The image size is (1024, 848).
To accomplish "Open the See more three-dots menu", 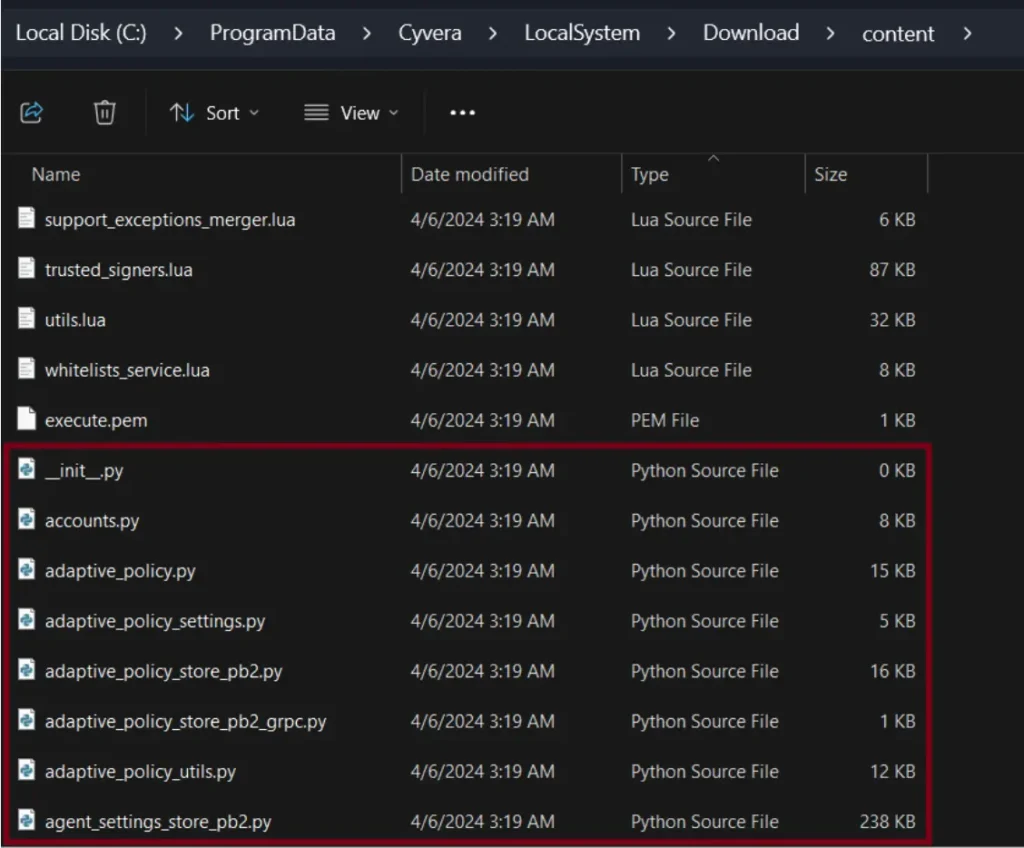I will (x=462, y=113).
